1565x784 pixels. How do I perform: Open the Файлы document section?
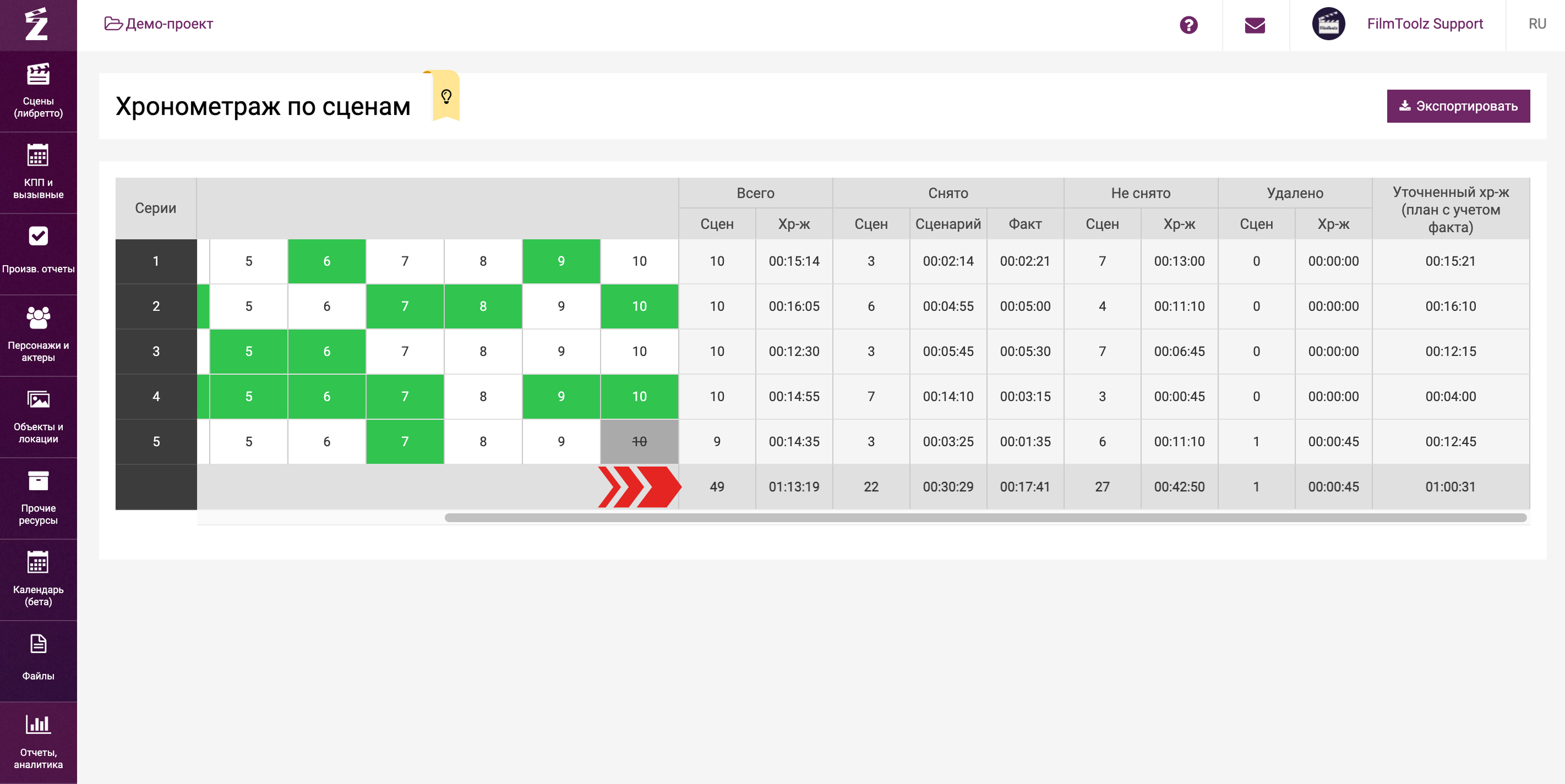coord(37,657)
